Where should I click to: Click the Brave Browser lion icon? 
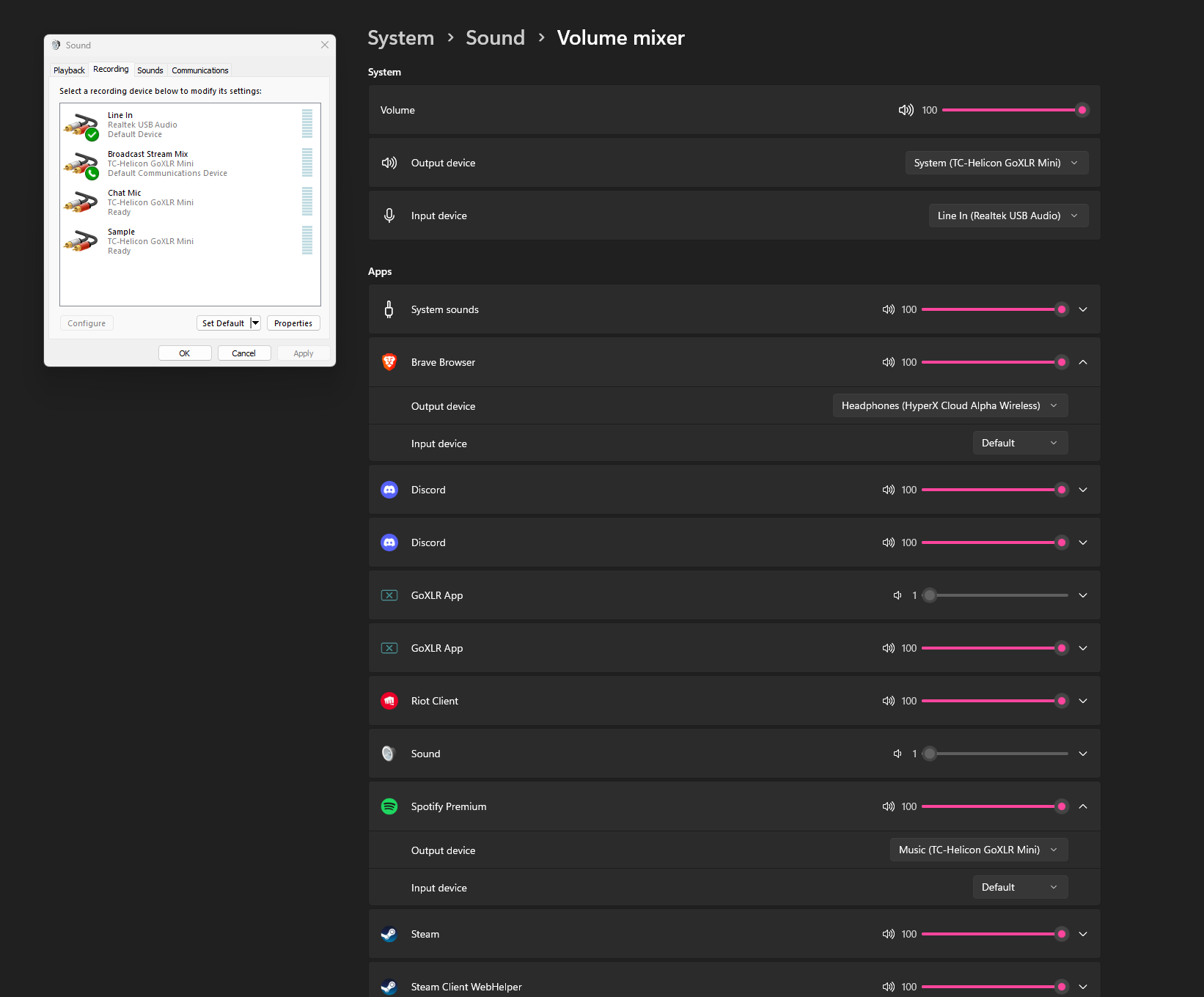(389, 362)
